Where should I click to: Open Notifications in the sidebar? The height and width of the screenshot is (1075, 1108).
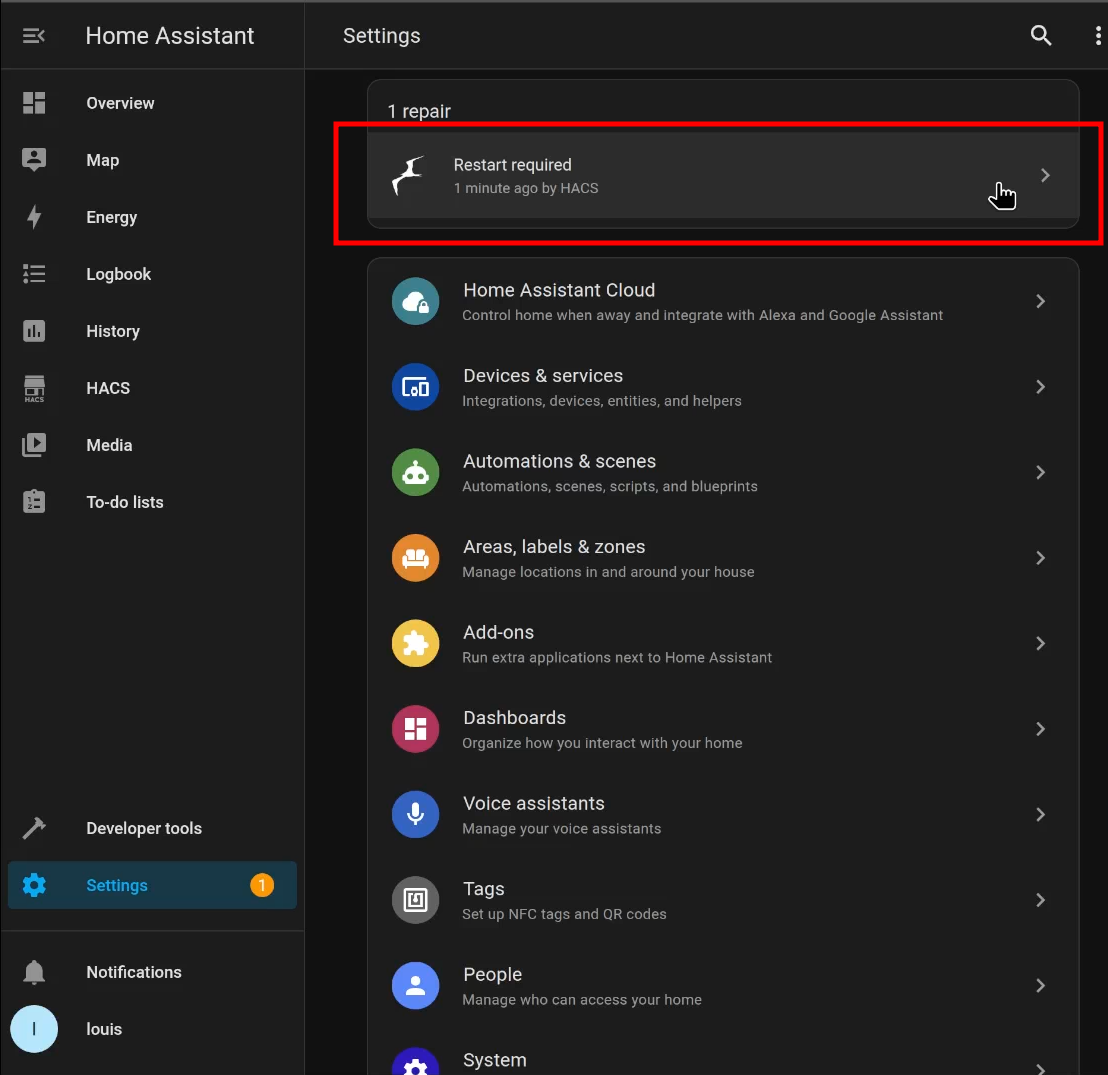[x=152, y=973]
